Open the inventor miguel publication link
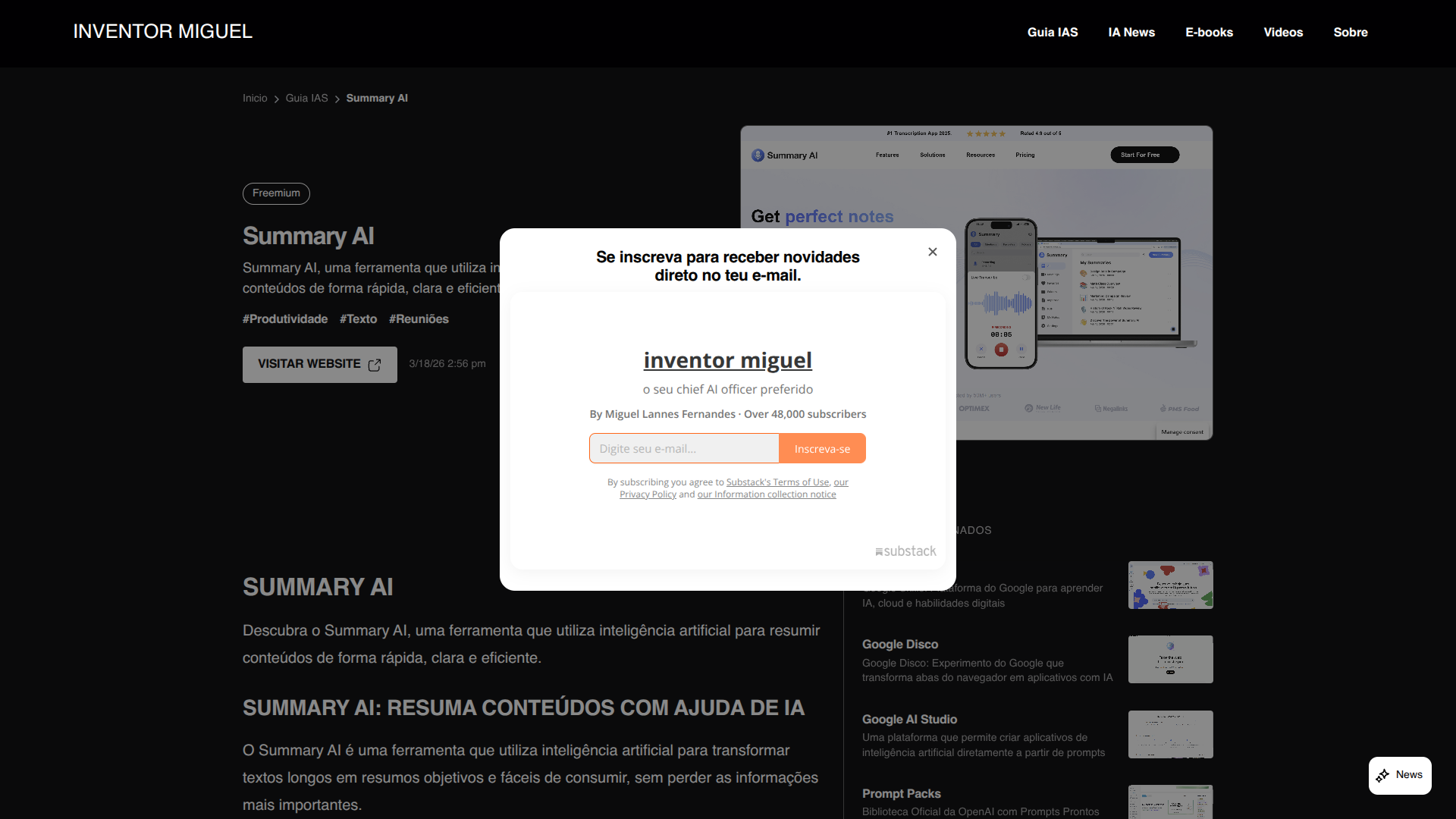Screen dimensions: 1456x819 click(x=727, y=360)
